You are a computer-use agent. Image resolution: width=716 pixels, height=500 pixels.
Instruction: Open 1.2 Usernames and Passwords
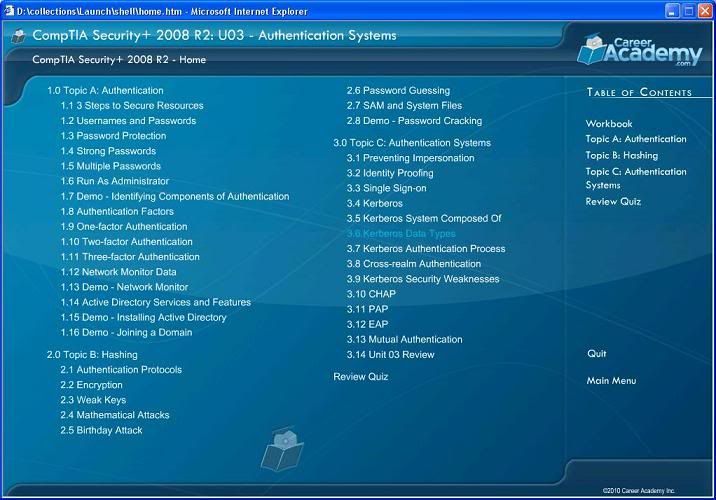[128, 121]
